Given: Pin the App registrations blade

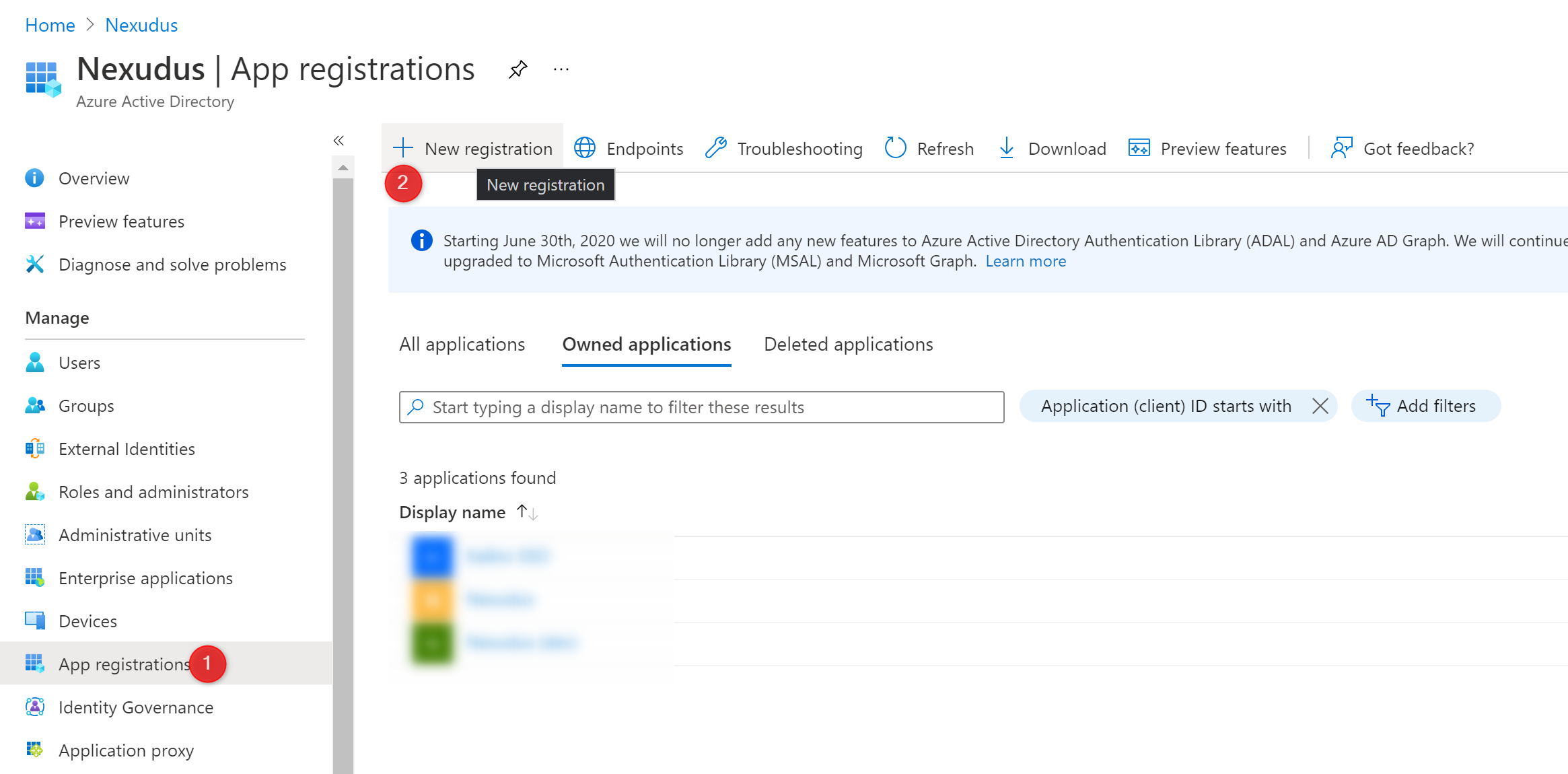Looking at the screenshot, I should tap(518, 69).
